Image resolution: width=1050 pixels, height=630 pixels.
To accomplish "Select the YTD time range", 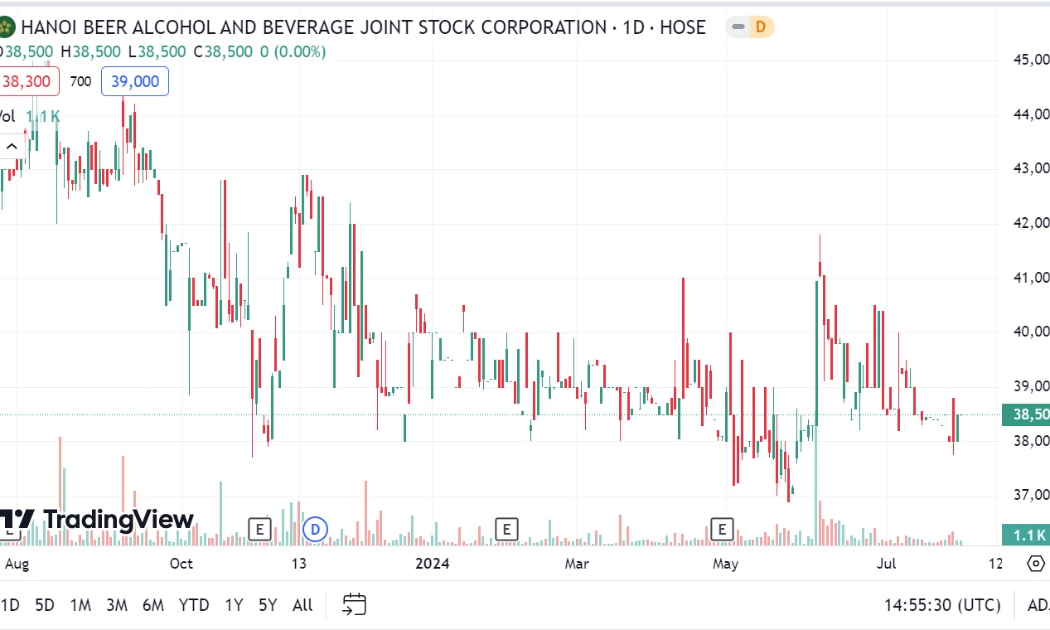I will coord(194,605).
